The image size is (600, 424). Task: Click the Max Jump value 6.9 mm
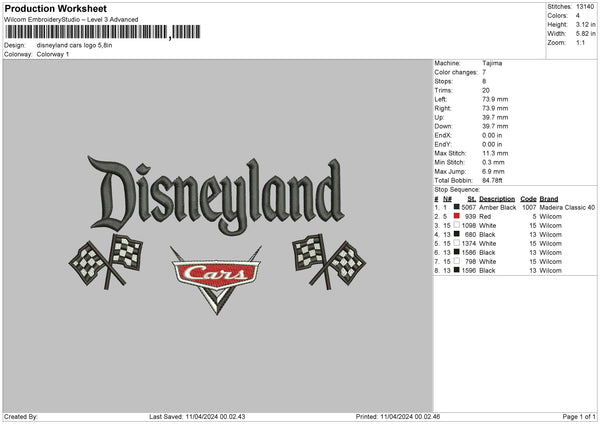coord(493,171)
